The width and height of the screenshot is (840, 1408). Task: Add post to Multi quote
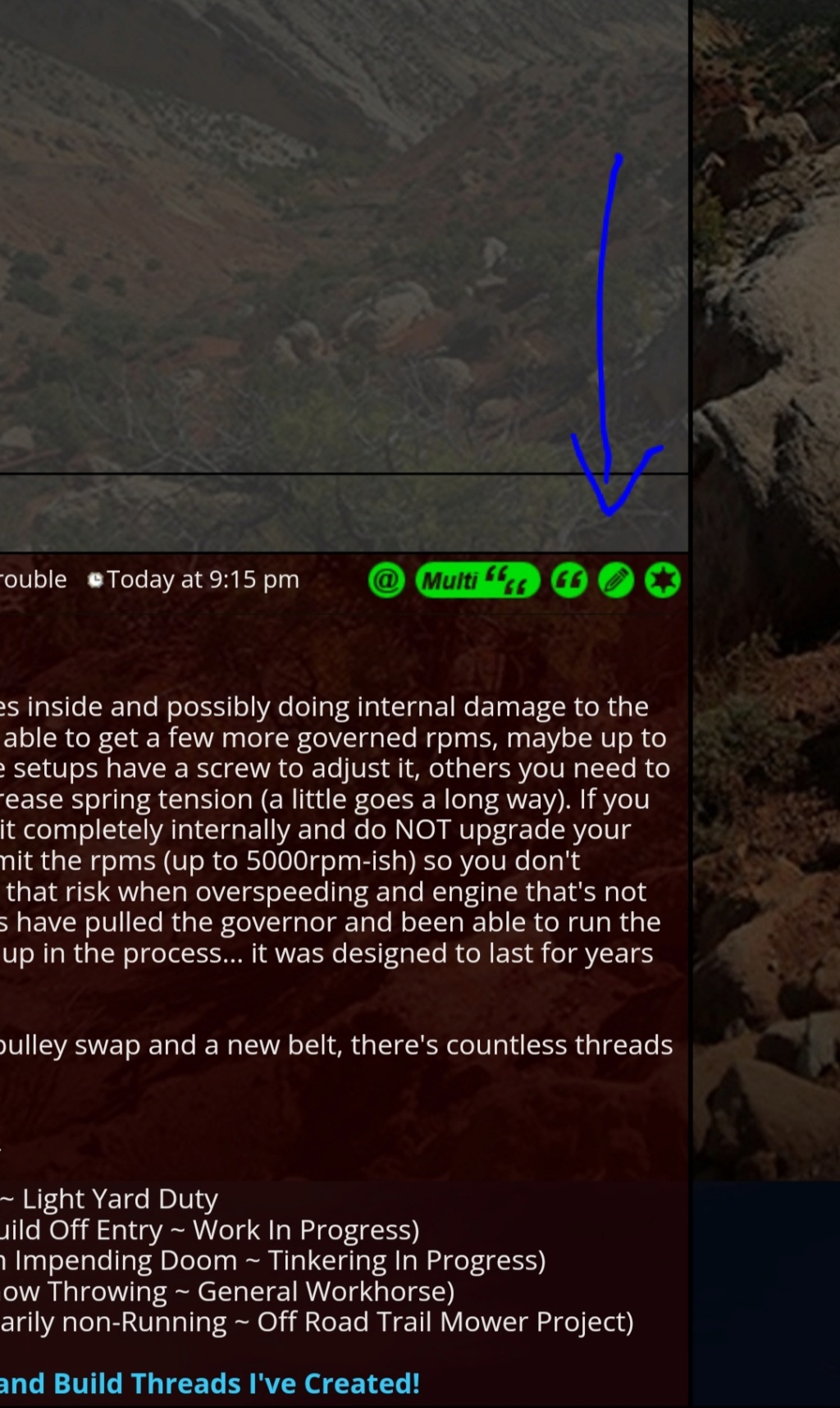tap(477, 581)
